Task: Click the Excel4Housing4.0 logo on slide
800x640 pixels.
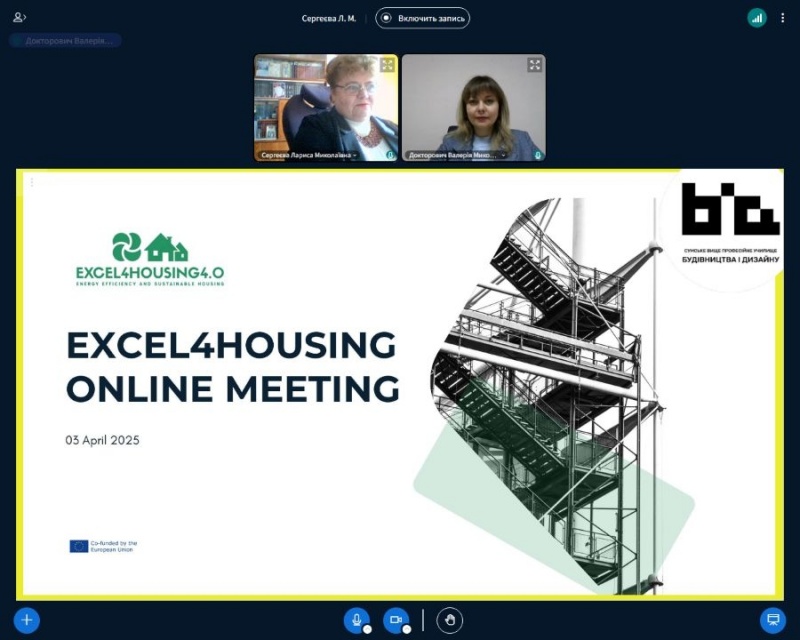Action: pos(150,260)
